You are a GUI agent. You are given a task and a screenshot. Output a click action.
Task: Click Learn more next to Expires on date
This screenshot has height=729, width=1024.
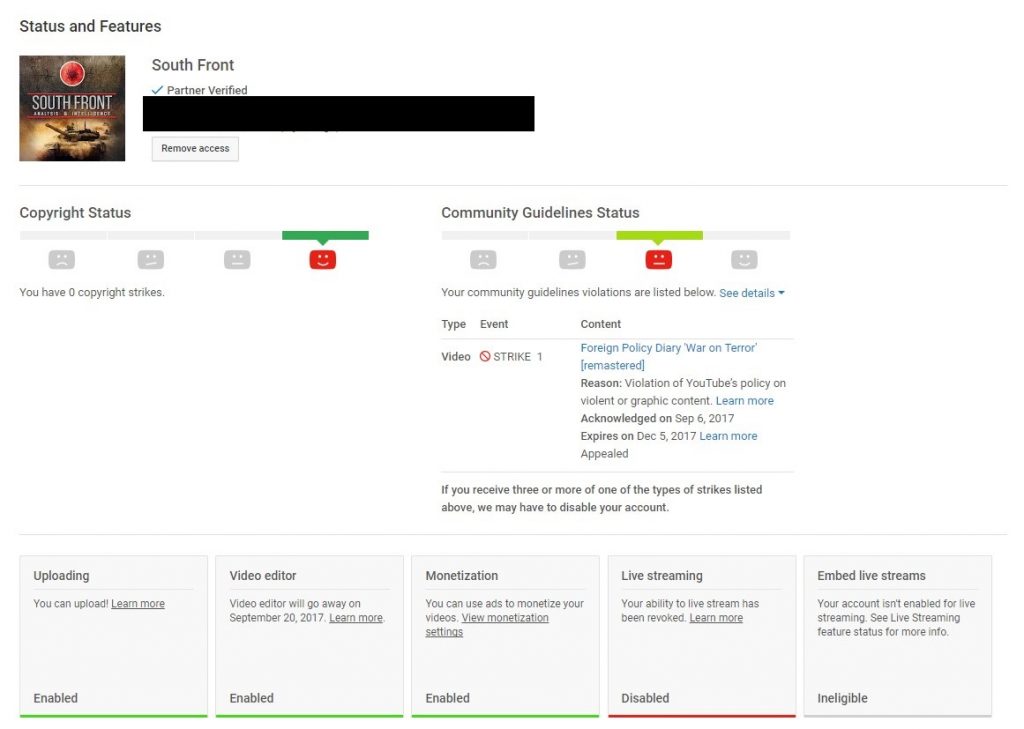728,436
